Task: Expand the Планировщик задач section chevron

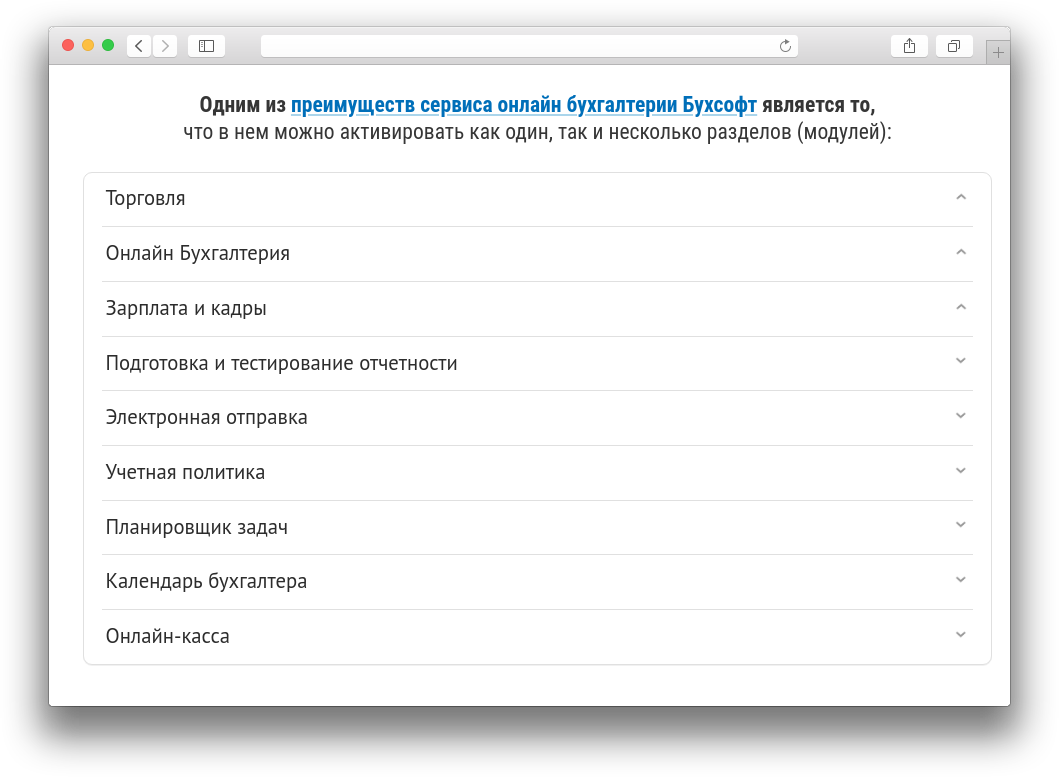Action: (x=961, y=525)
